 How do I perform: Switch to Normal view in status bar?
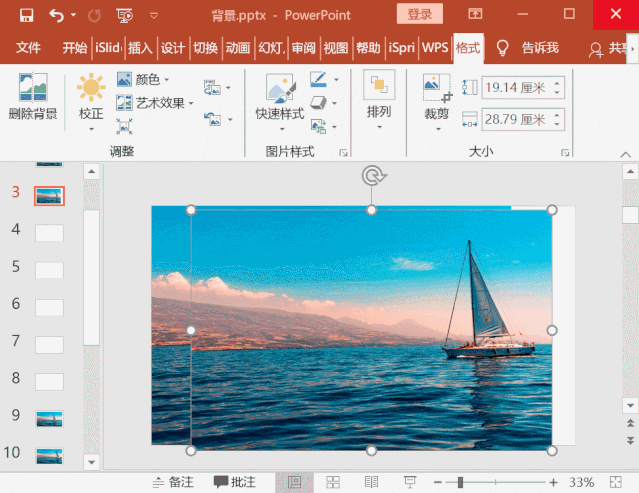point(294,482)
